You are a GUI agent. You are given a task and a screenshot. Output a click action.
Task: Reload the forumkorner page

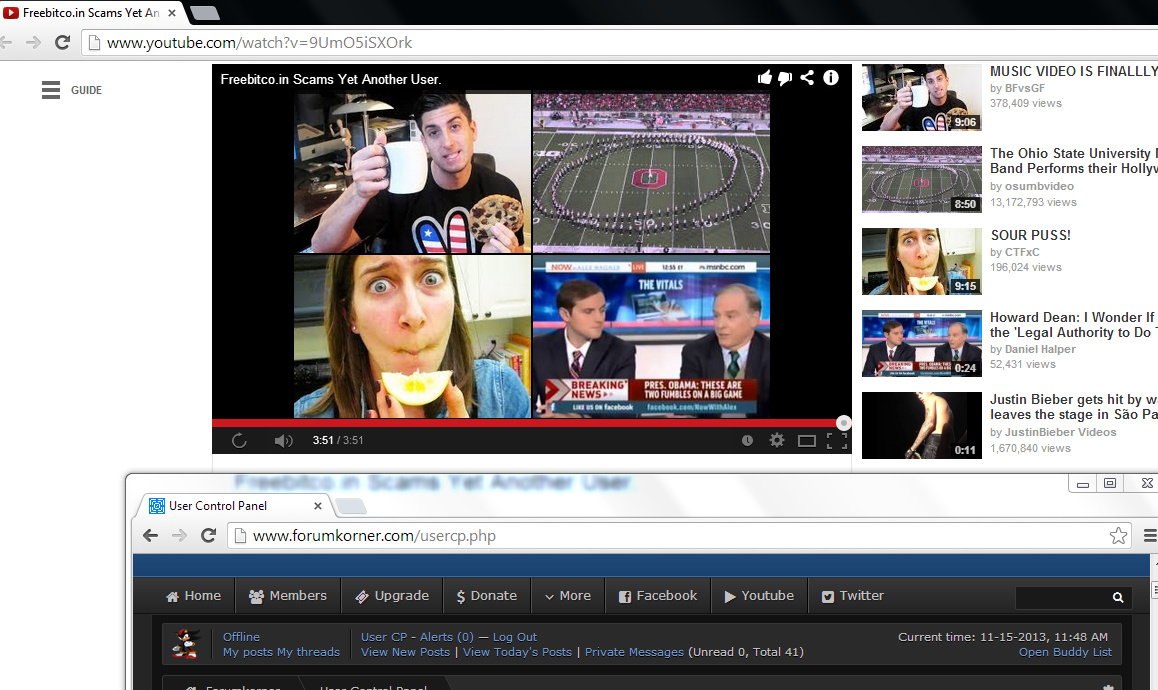click(208, 536)
